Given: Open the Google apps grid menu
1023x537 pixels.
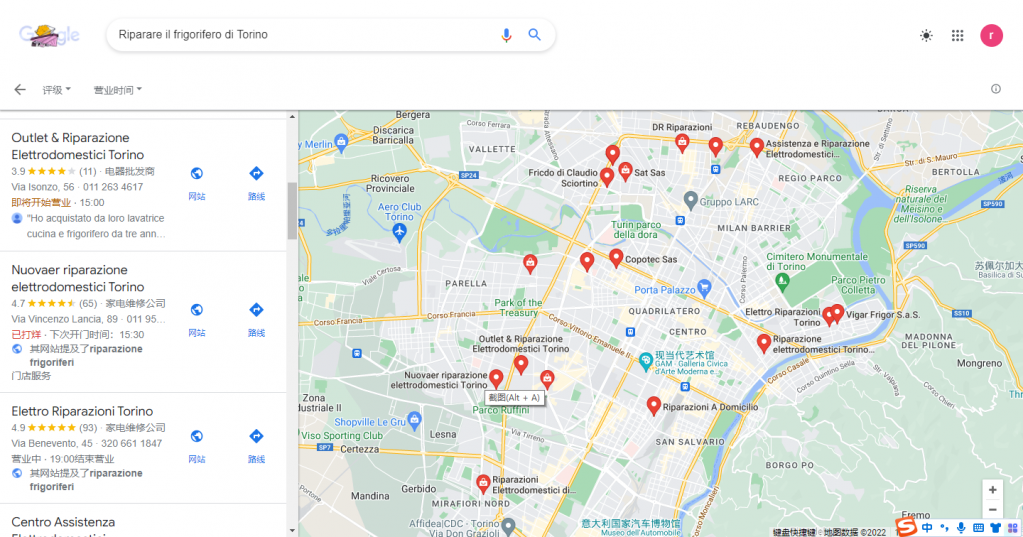Looking at the screenshot, I should (x=957, y=35).
